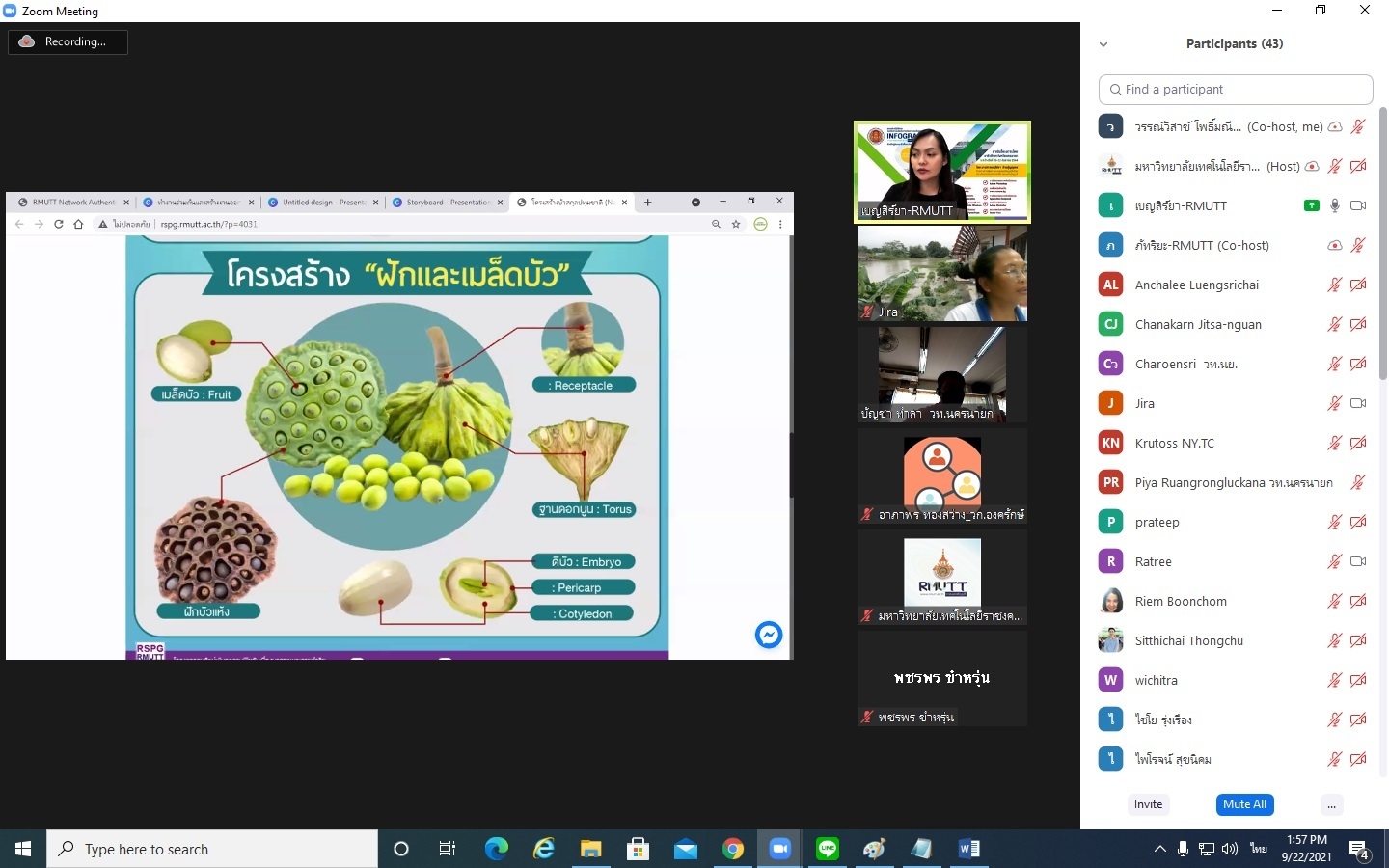Open Microsoft Word from taskbar
This screenshot has width=1389, height=868.
(969, 849)
